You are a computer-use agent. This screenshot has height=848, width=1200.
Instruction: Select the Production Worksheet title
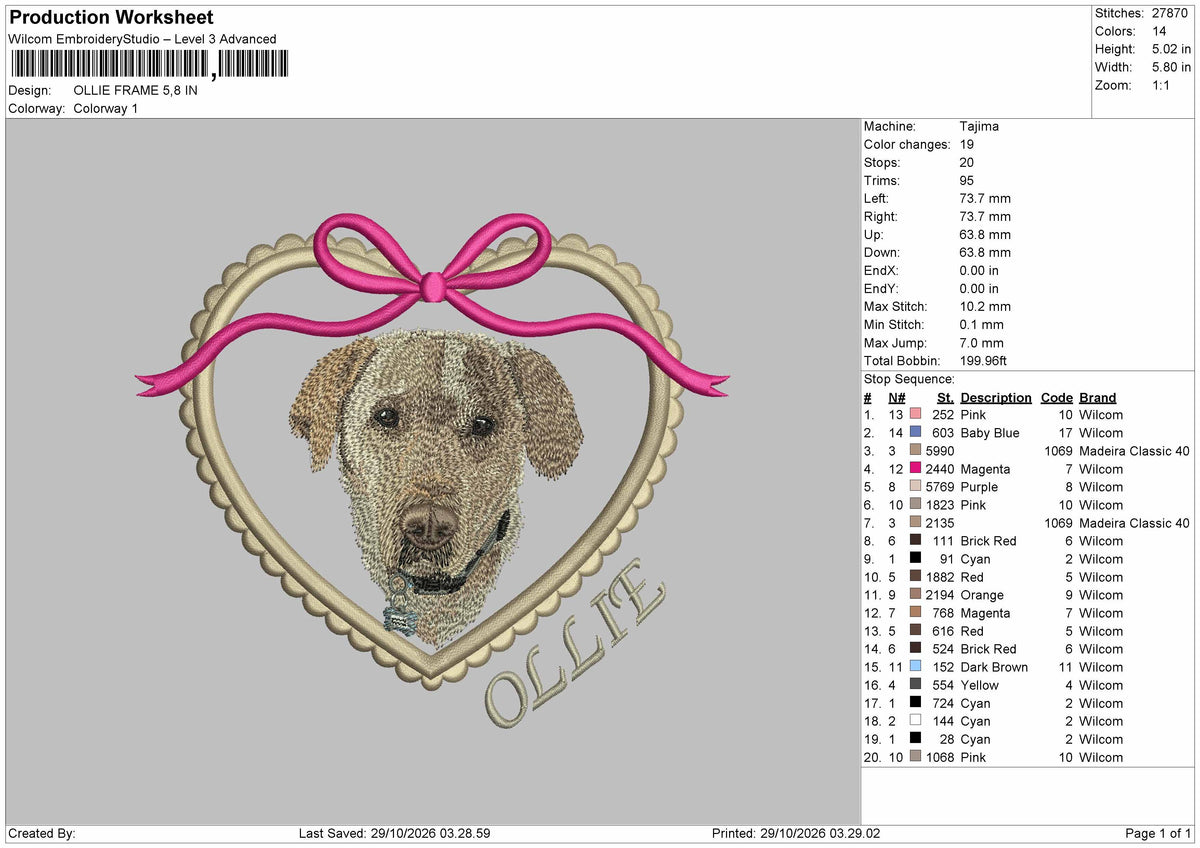click(x=111, y=18)
